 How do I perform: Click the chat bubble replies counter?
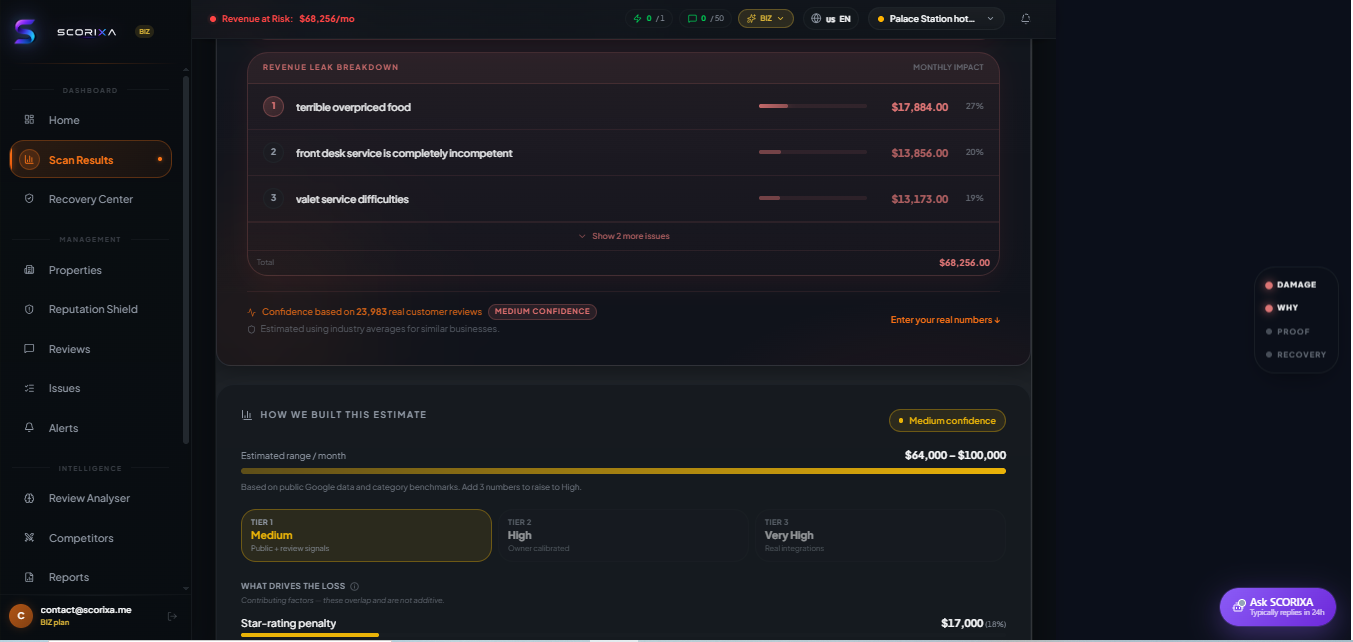[x=706, y=18]
